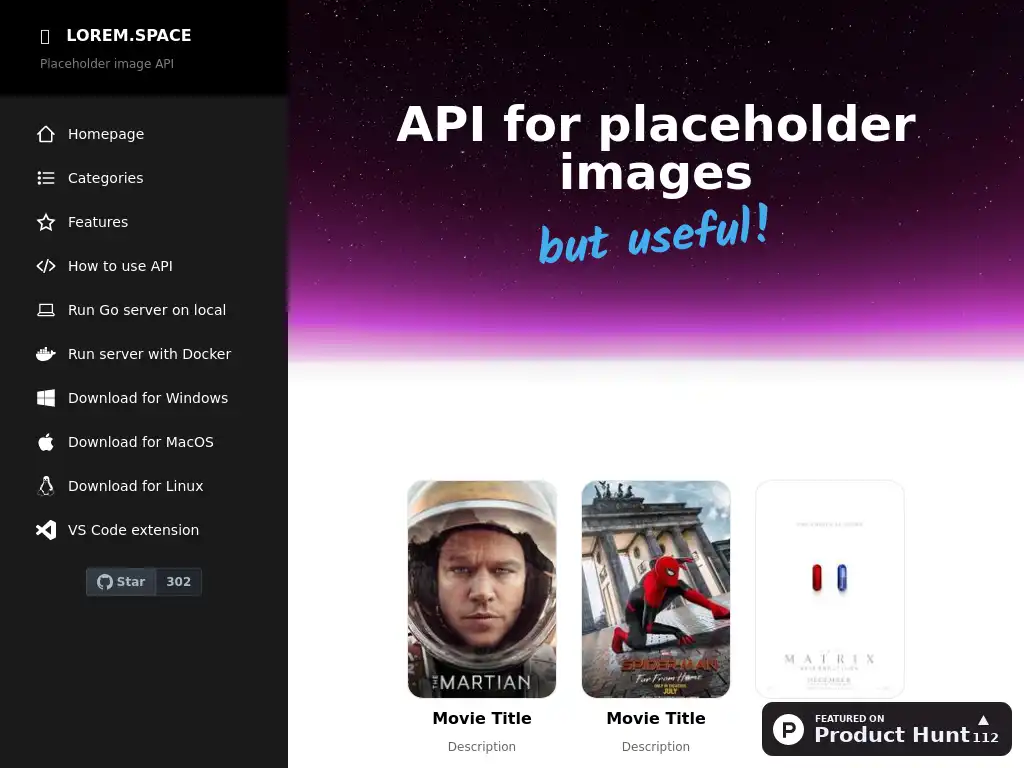Click the LOREM.SPACE site title
This screenshot has height=768, width=1024.
[x=129, y=35]
